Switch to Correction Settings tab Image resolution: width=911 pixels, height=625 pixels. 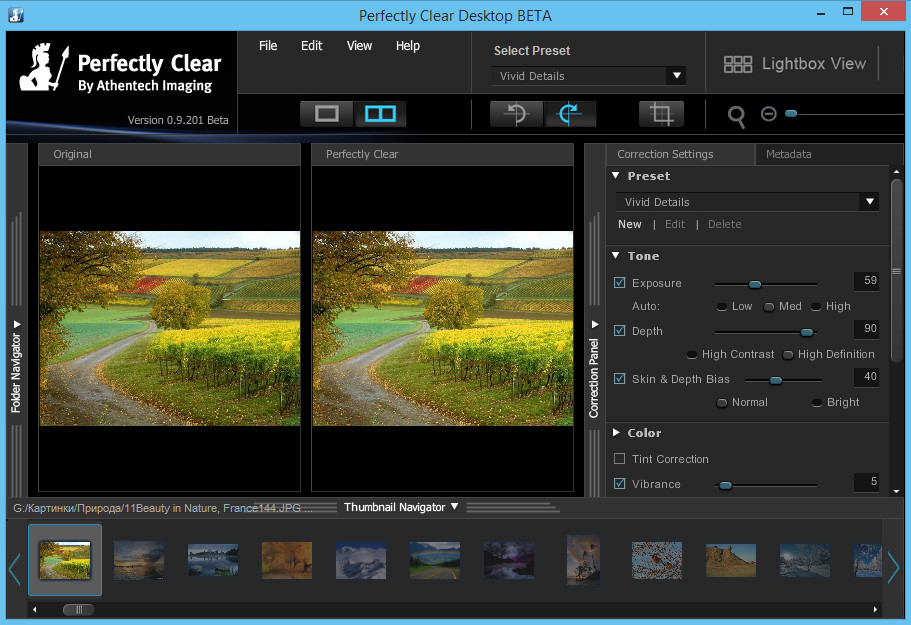[x=680, y=154]
